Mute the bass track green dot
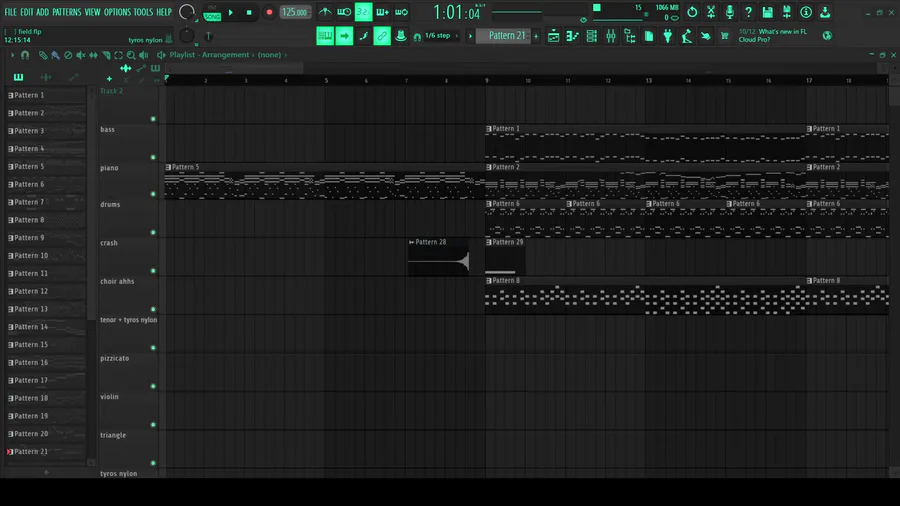This screenshot has height=506, width=900. pos(153,157)
